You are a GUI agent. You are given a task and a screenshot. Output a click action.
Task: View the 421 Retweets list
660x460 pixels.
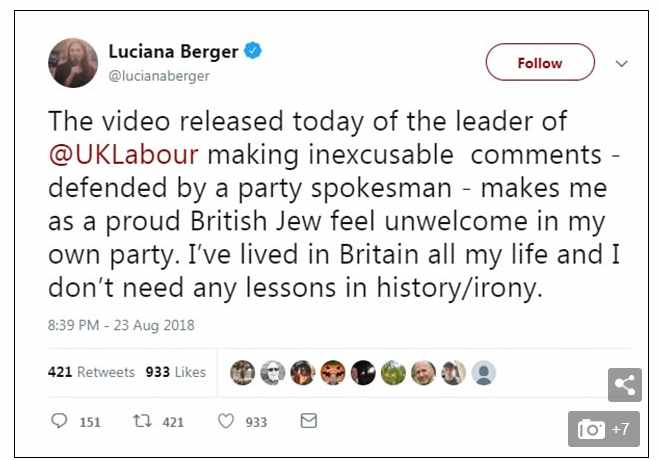(x=91, y=372)
